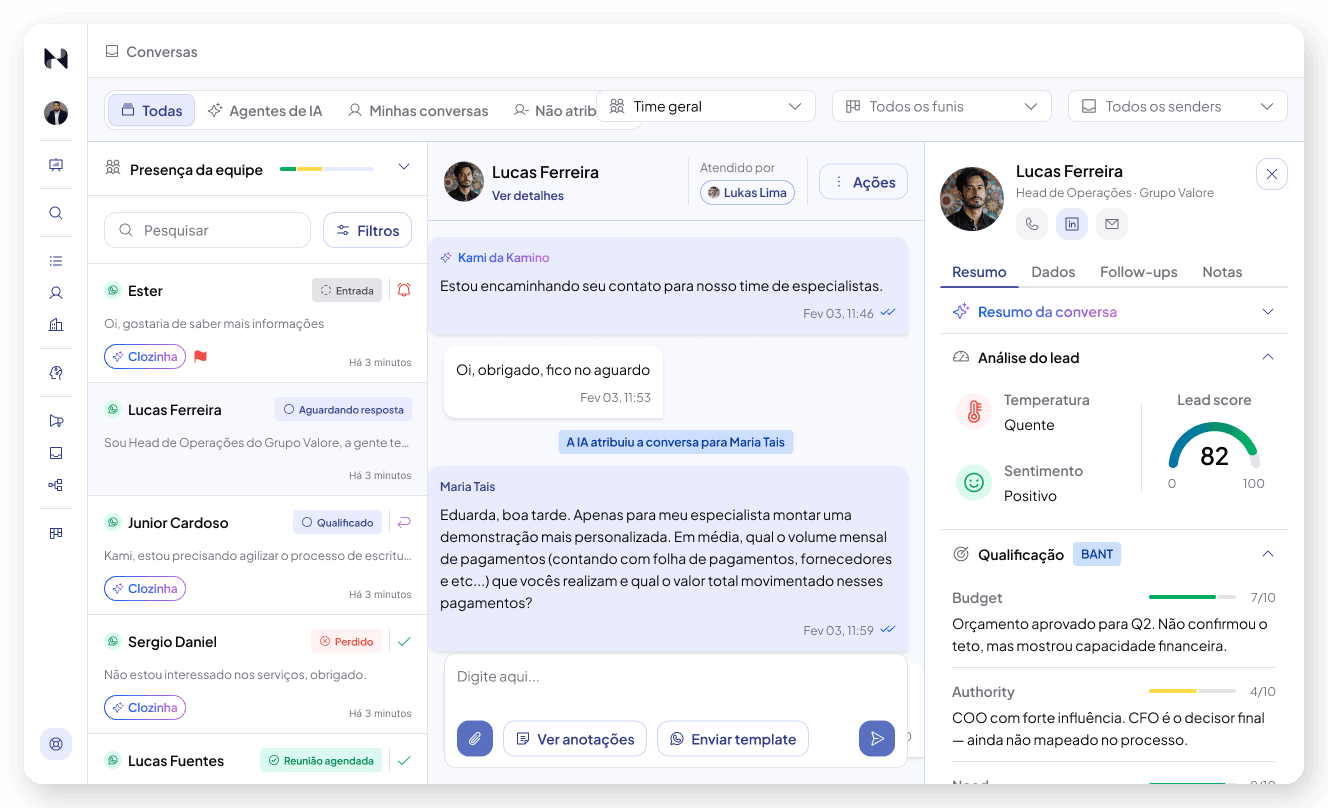Viewport: 1328px width, 808px height.
Task: Click the Aguardando resposta status badge
Action: point(343,409)
